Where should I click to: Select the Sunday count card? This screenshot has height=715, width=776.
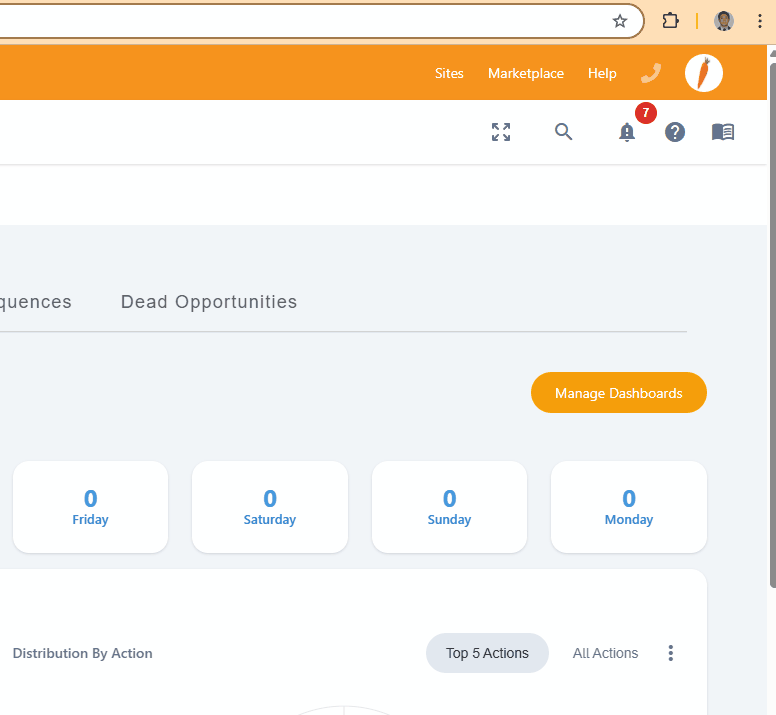[x=449, y=507]
